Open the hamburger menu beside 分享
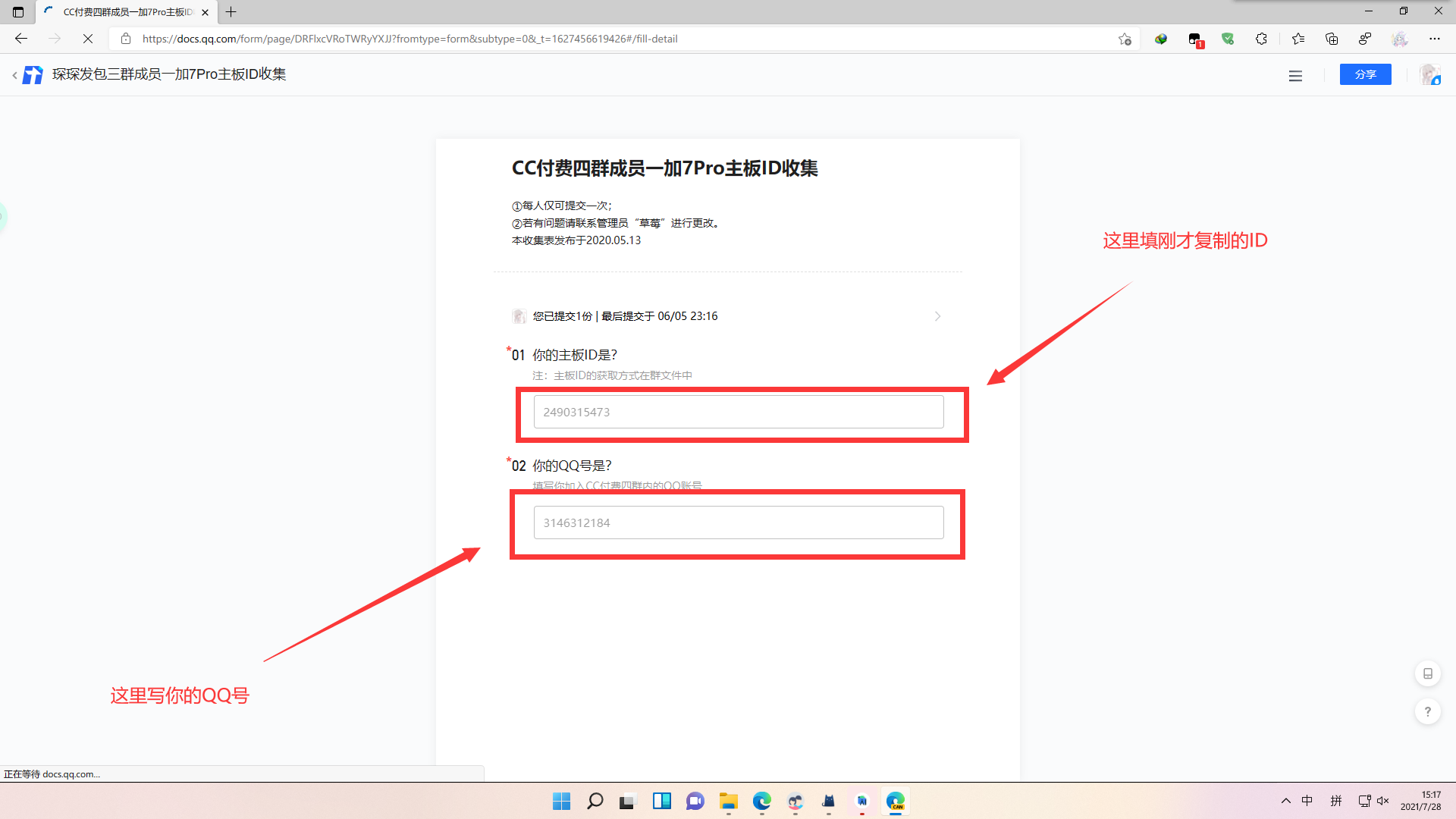 point(1295,75)
